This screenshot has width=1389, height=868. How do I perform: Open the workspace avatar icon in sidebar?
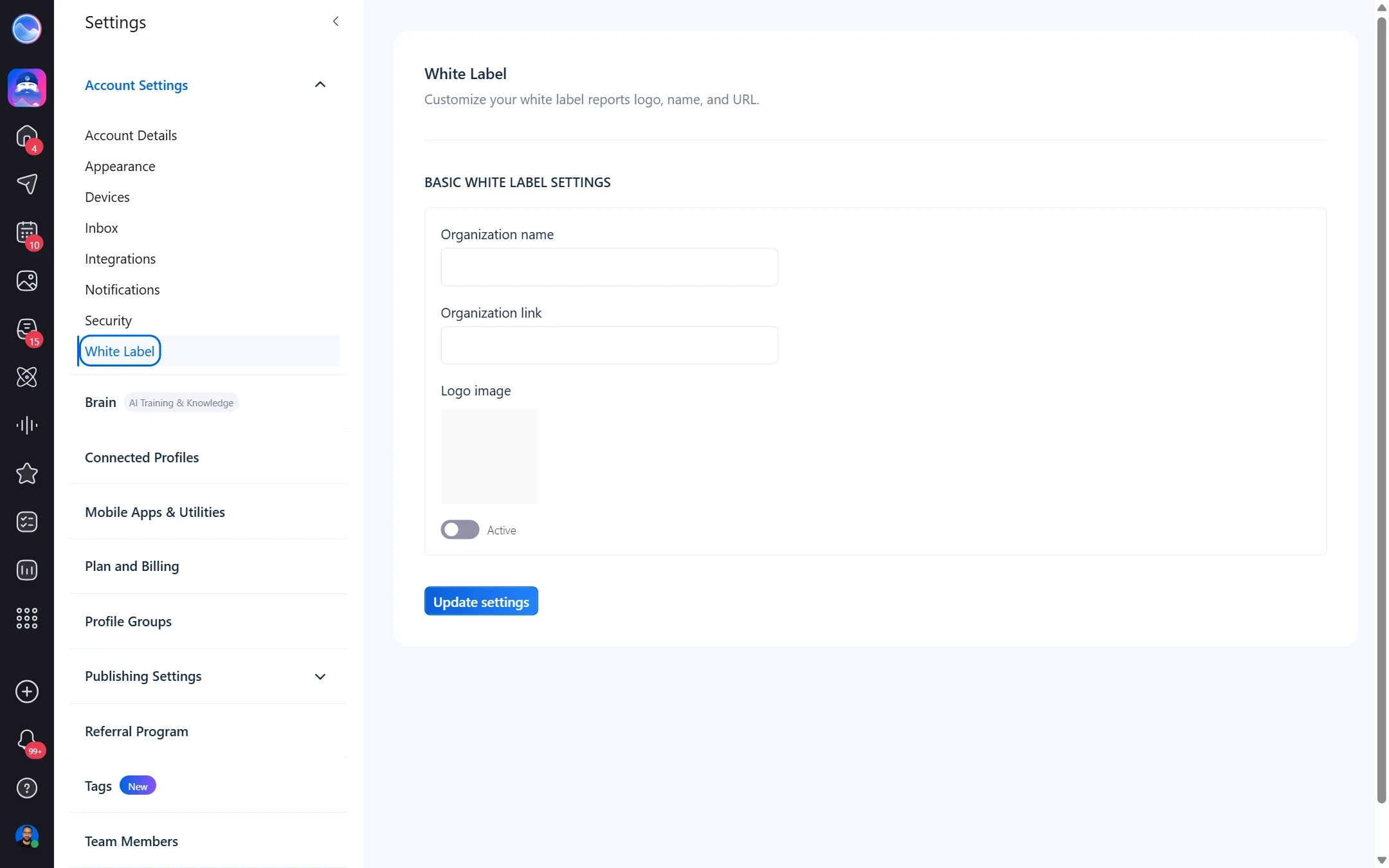tap(27, 88)
